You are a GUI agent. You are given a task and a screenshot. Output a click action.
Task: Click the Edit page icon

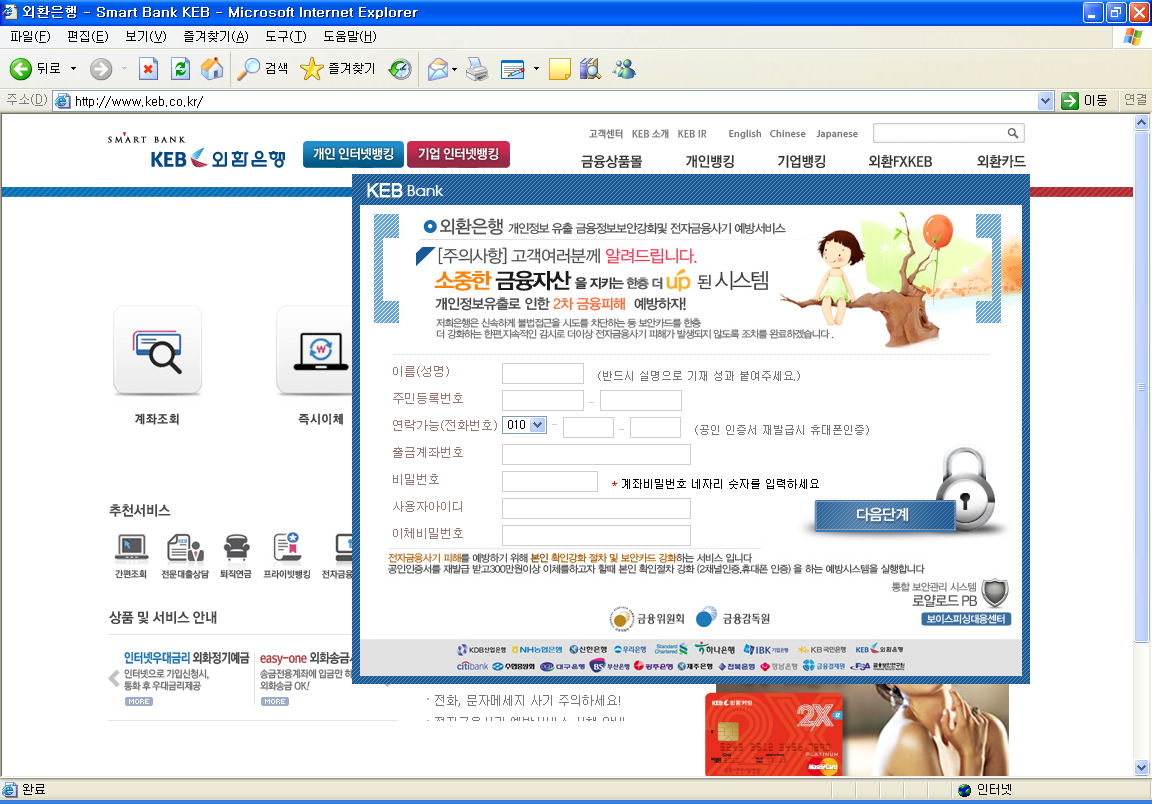(513, 69)
